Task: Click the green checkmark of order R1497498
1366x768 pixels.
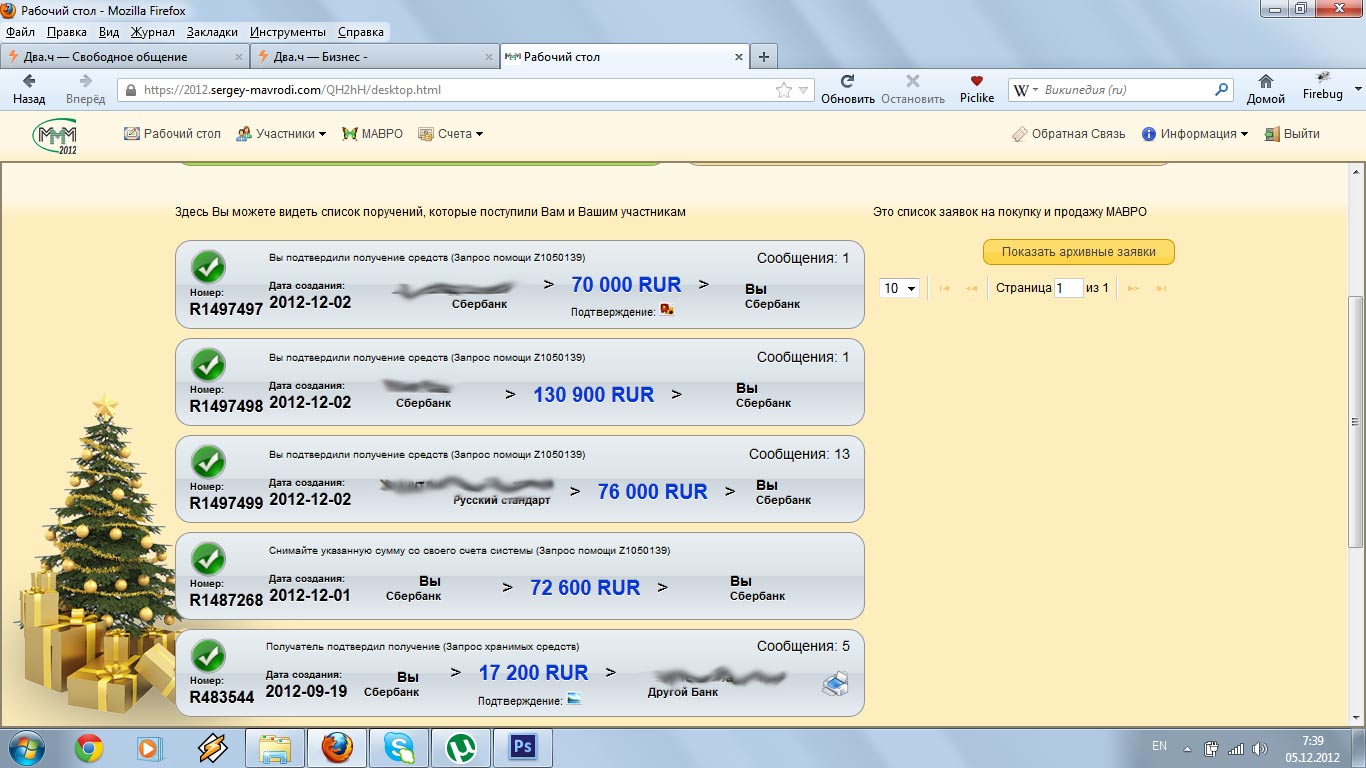Action: [208, 365]
